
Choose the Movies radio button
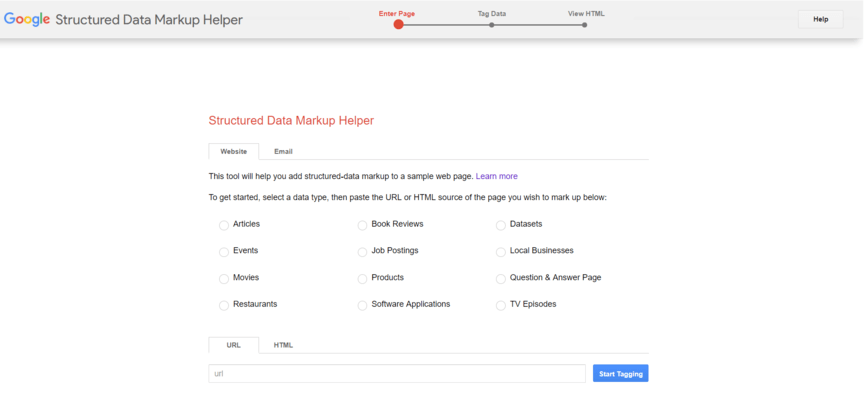pyautogui.click(x=224, y=279)
